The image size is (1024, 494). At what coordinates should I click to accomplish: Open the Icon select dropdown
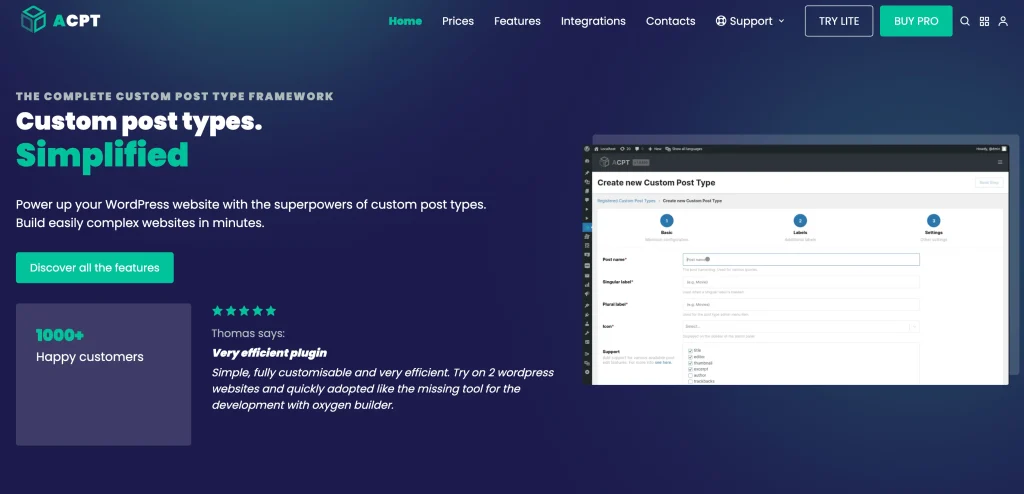[800, 326]
